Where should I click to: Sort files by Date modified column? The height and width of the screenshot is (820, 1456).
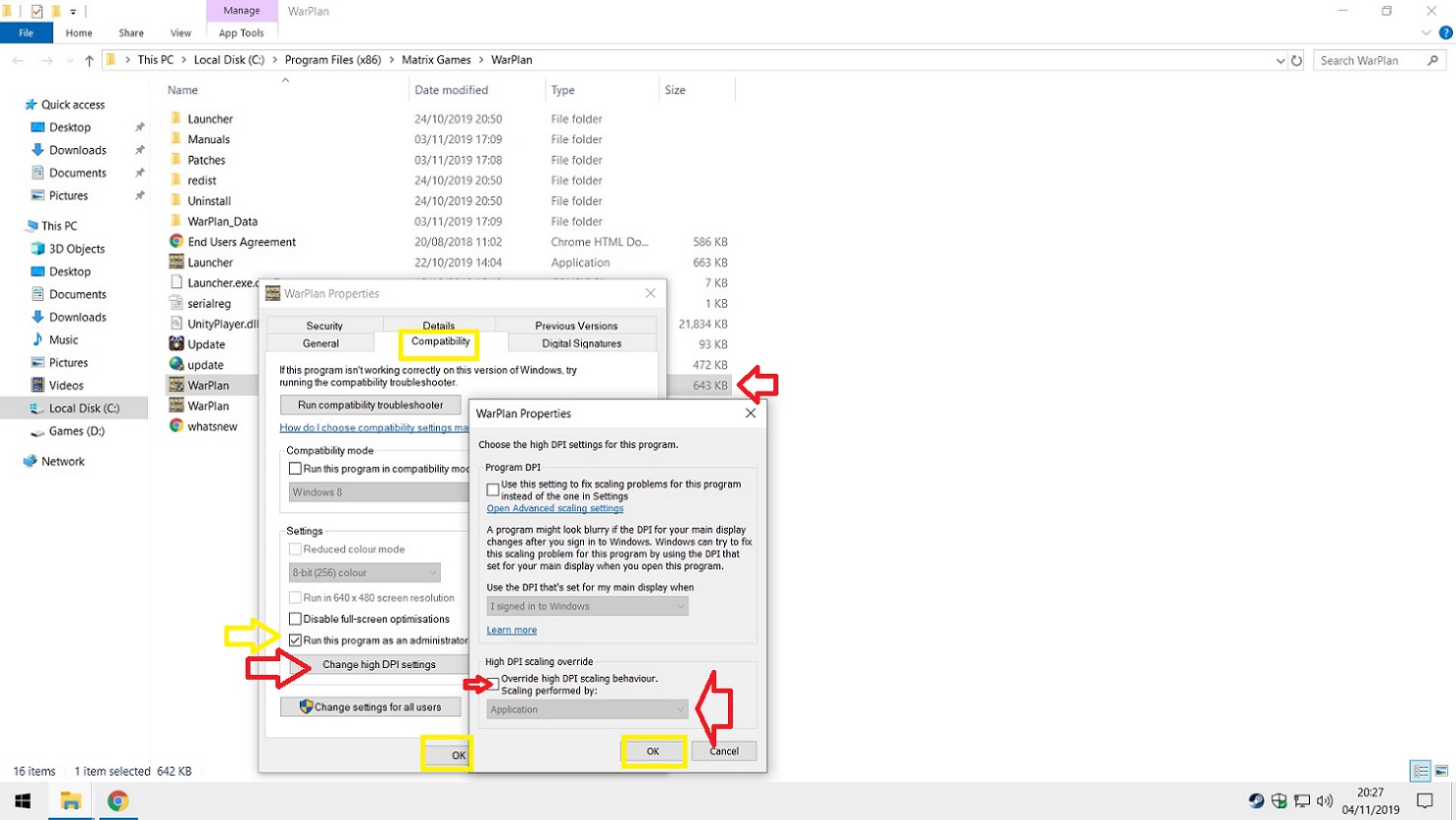coord(451,90)
